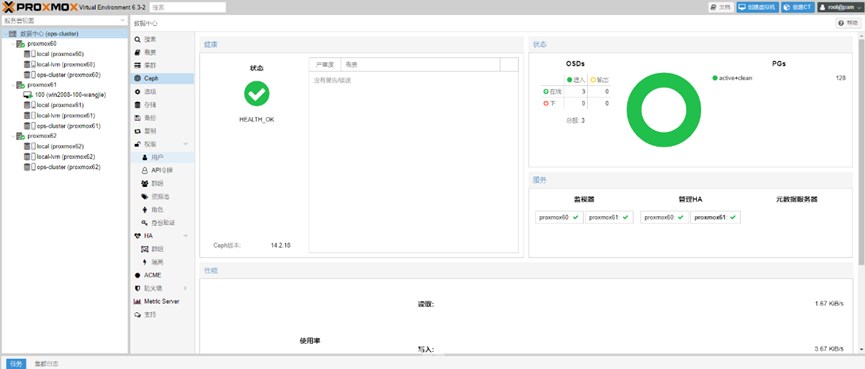This screenshot has width=865, height=369.
Task: Select storage local-lvm (proxmox62)
Action: coord(65,157)
